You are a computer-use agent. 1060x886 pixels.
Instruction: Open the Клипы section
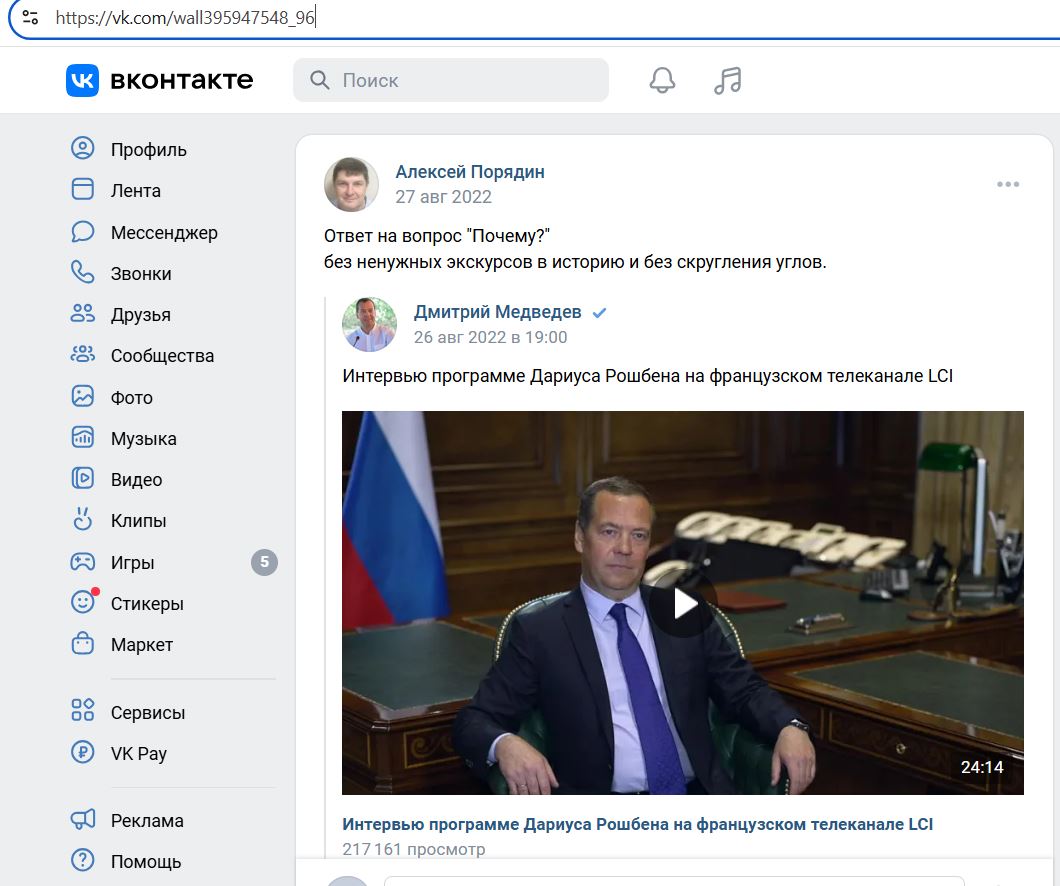136,520
